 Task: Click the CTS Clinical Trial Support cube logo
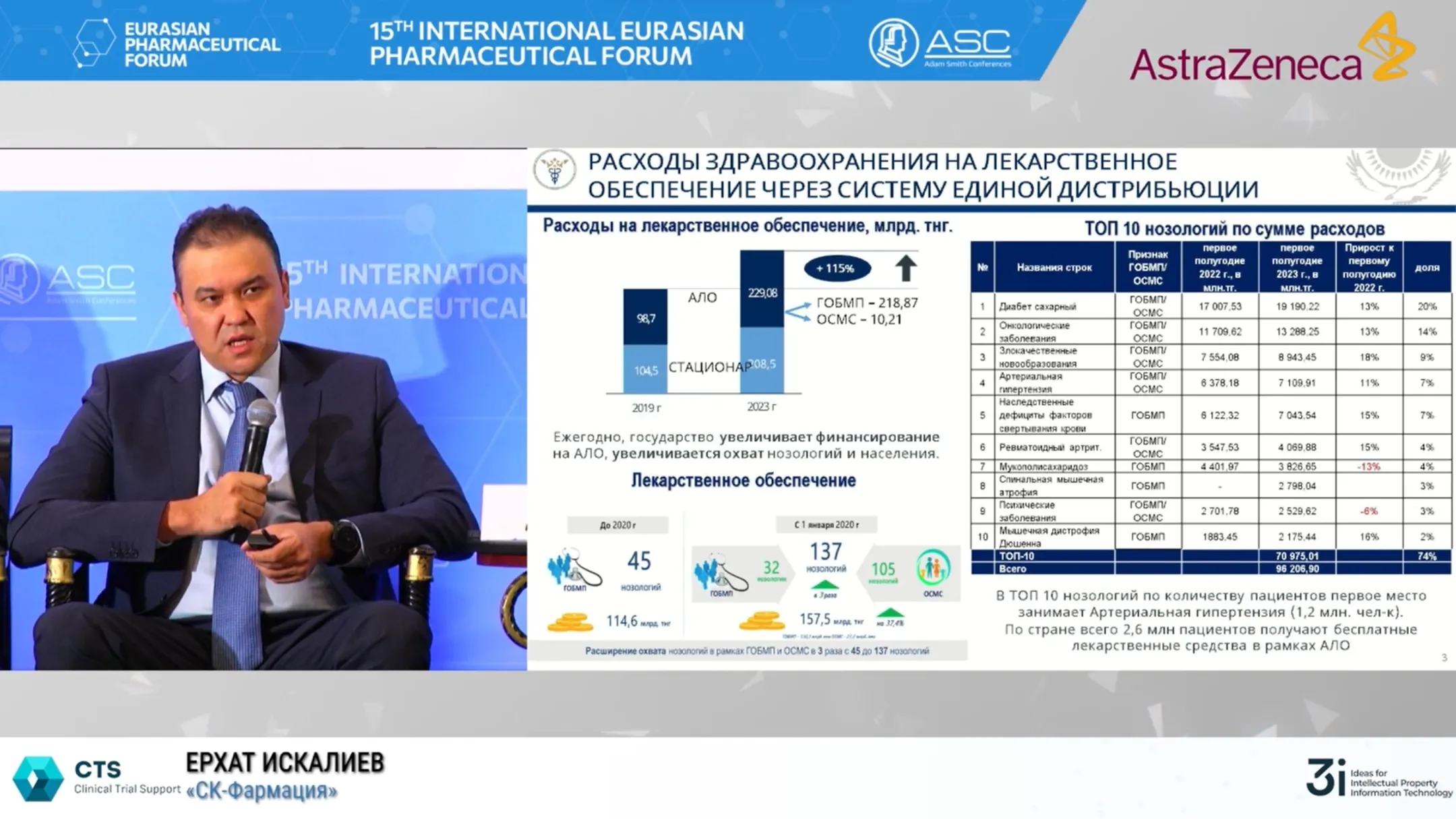point(38,779)
